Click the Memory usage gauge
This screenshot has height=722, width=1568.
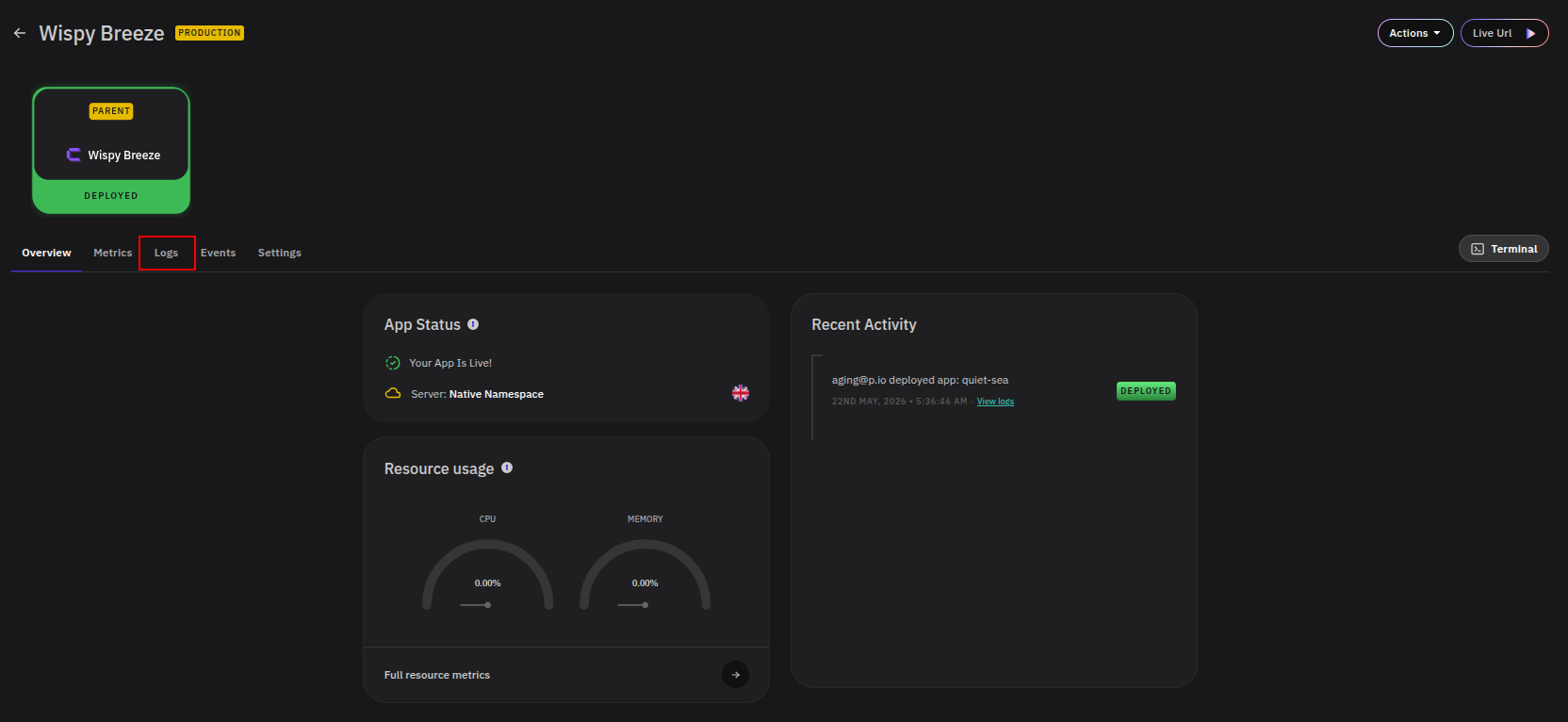click(645, 575)
